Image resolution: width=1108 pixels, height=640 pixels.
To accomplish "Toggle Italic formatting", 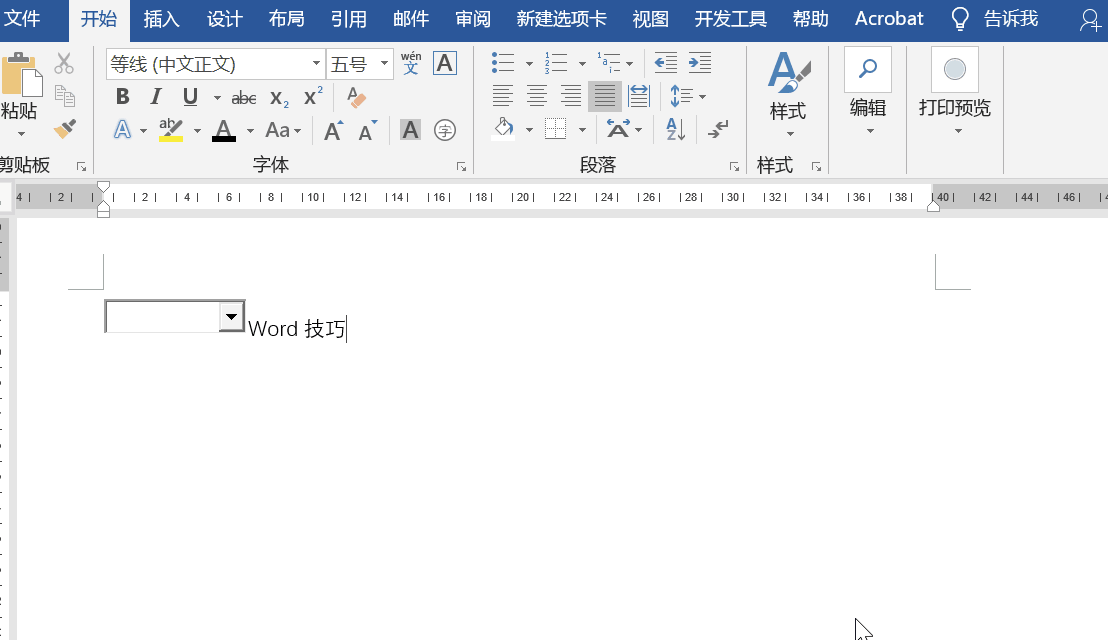I will point(155,97).
